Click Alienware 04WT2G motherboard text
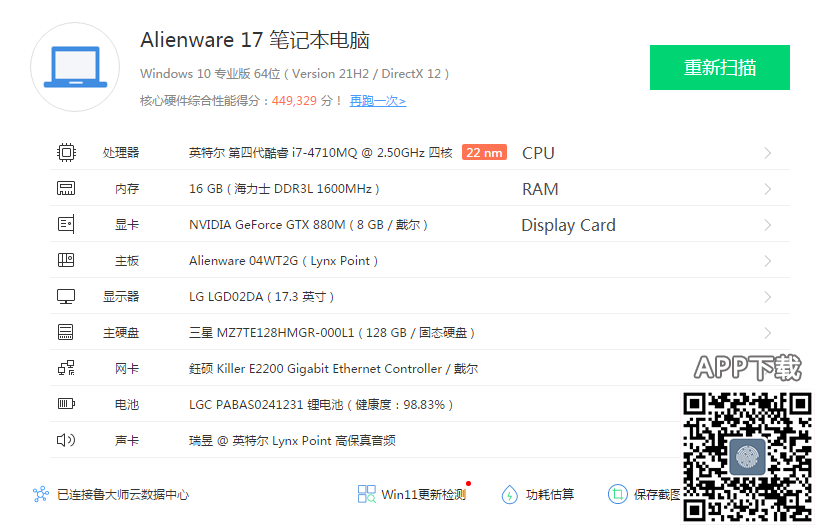 pyautogui.click(x=283, y=261)
